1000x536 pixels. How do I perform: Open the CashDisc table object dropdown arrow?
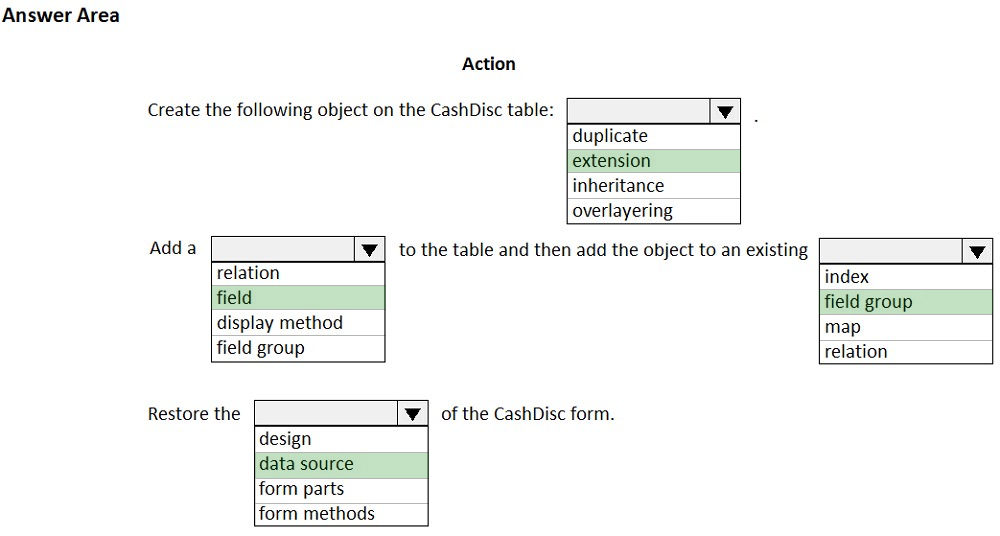pos(724,112)
